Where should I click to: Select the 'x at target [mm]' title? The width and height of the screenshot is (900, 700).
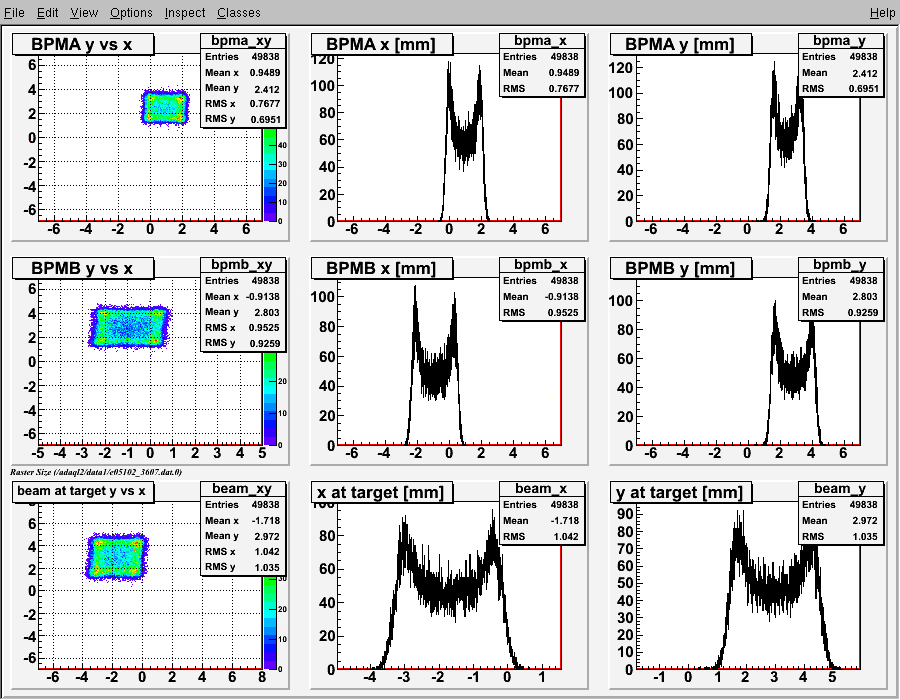tap(382, 492)
